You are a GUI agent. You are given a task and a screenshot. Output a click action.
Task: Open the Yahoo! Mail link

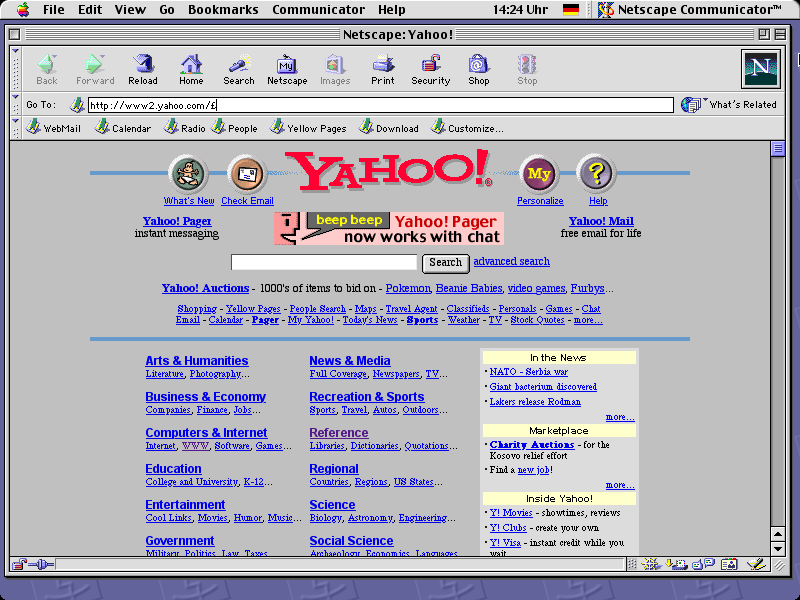[x=601, y=221]
